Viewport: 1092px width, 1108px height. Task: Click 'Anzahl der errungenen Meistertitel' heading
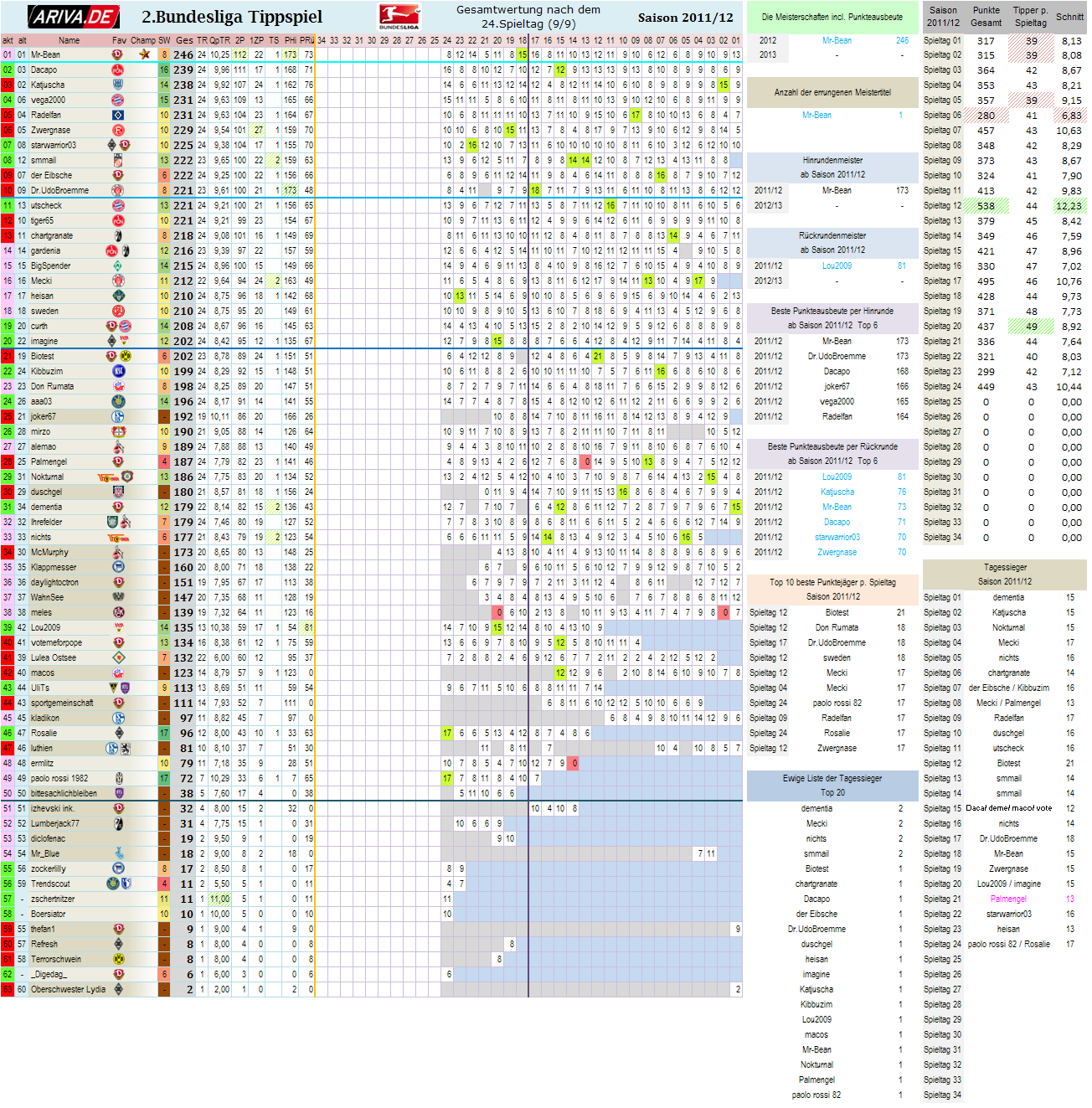point(832,92)
